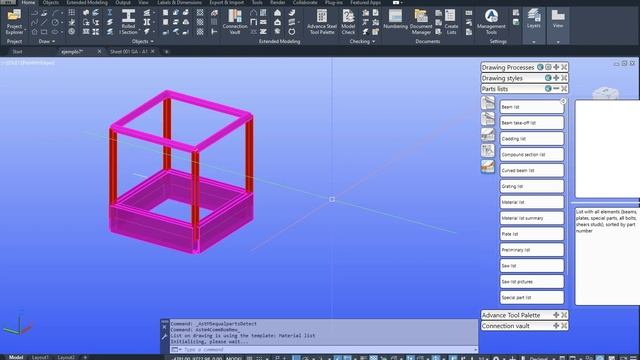Click the View ribbon button
Screen dimensions: 640x360
558,19
